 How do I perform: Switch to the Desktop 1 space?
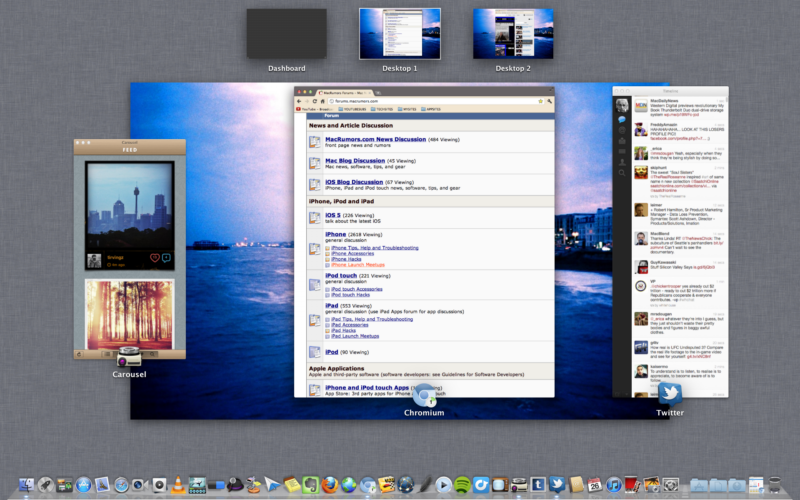pos(400,34)
